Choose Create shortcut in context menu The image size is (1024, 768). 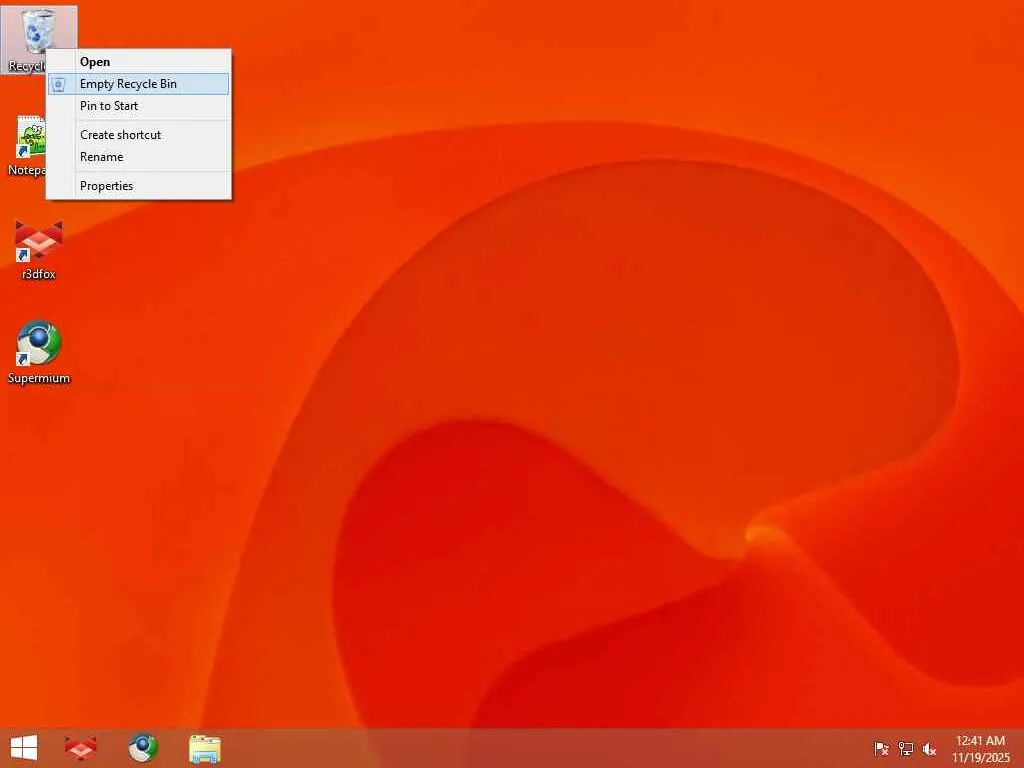[138, 135]
